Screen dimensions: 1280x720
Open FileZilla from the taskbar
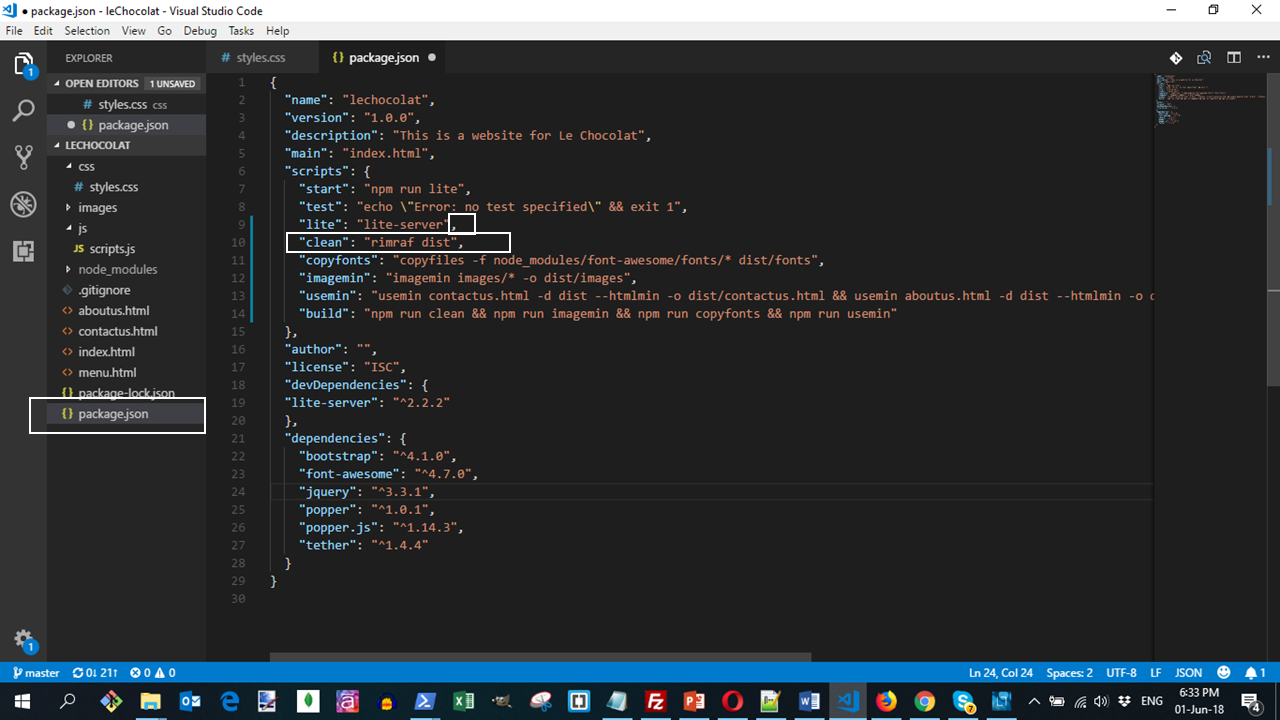tap(656, 701)
